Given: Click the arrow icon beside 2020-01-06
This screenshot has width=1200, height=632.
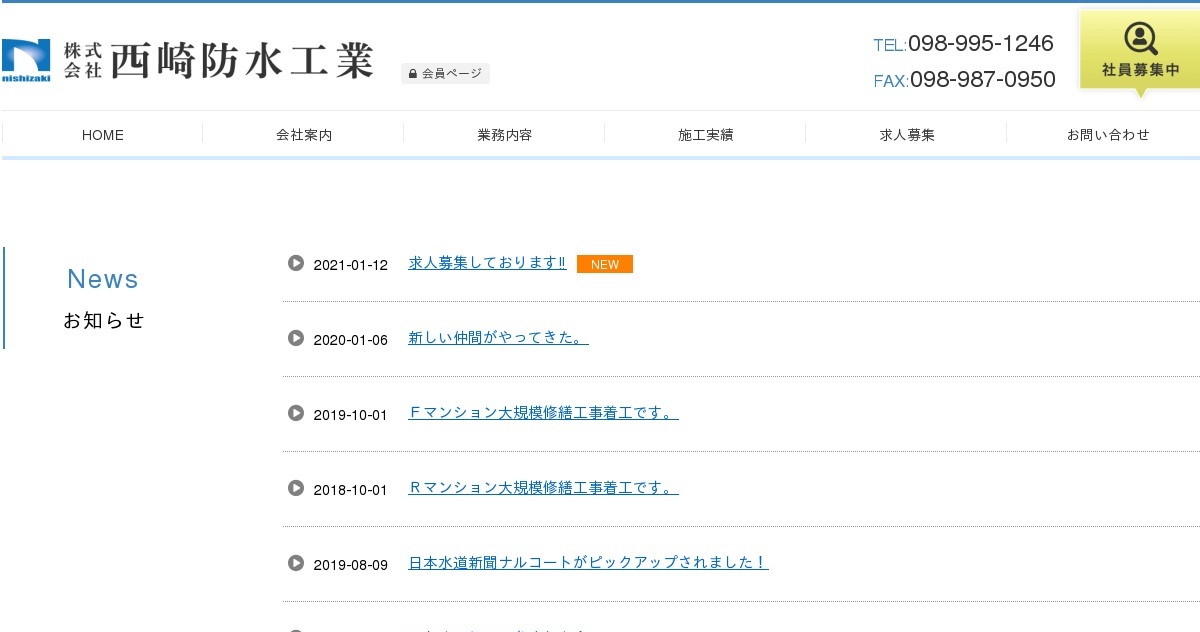Looking at the screenshot, I should 296,338.
